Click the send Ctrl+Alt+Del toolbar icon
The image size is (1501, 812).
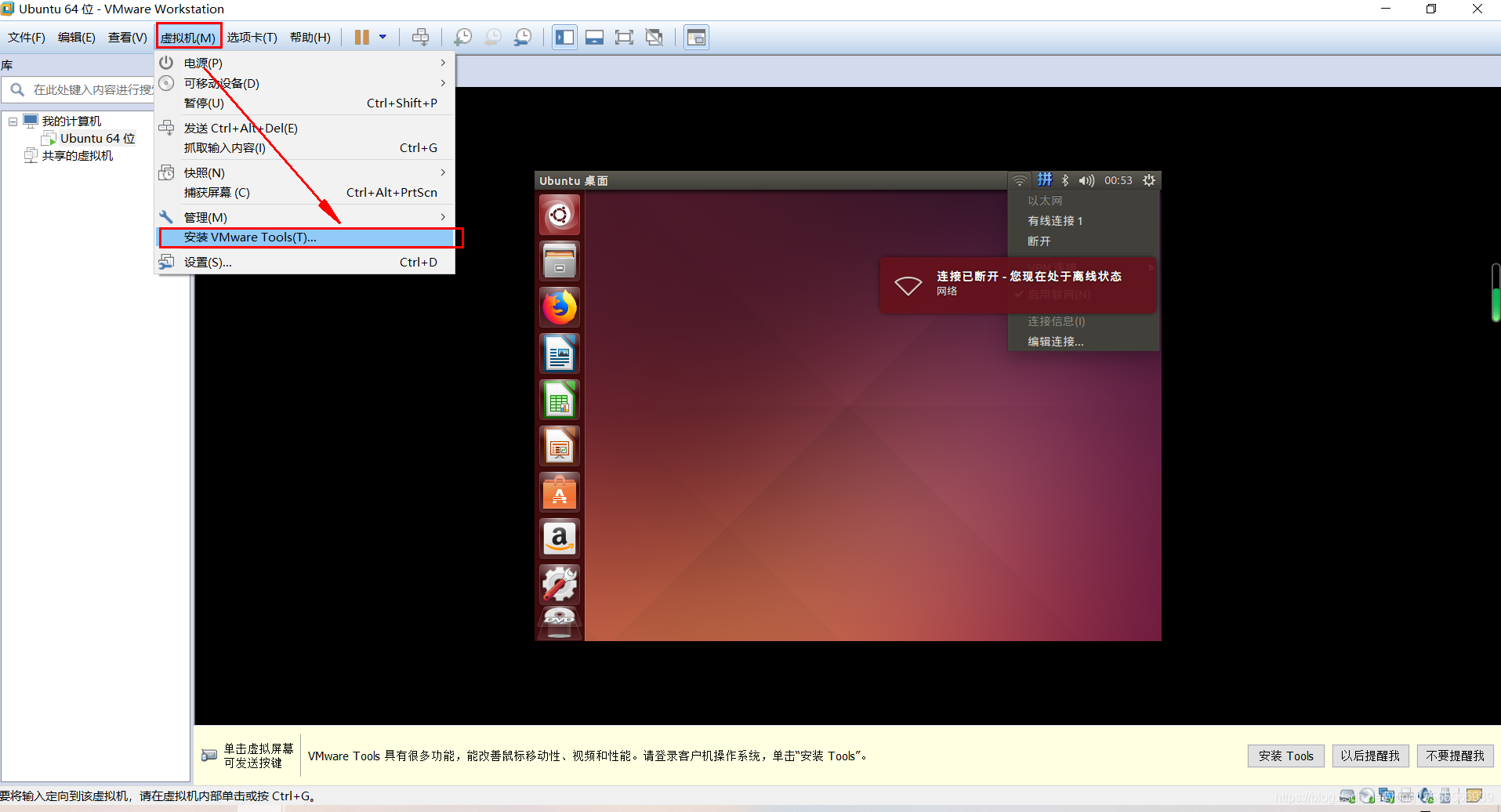pos(421,37)
